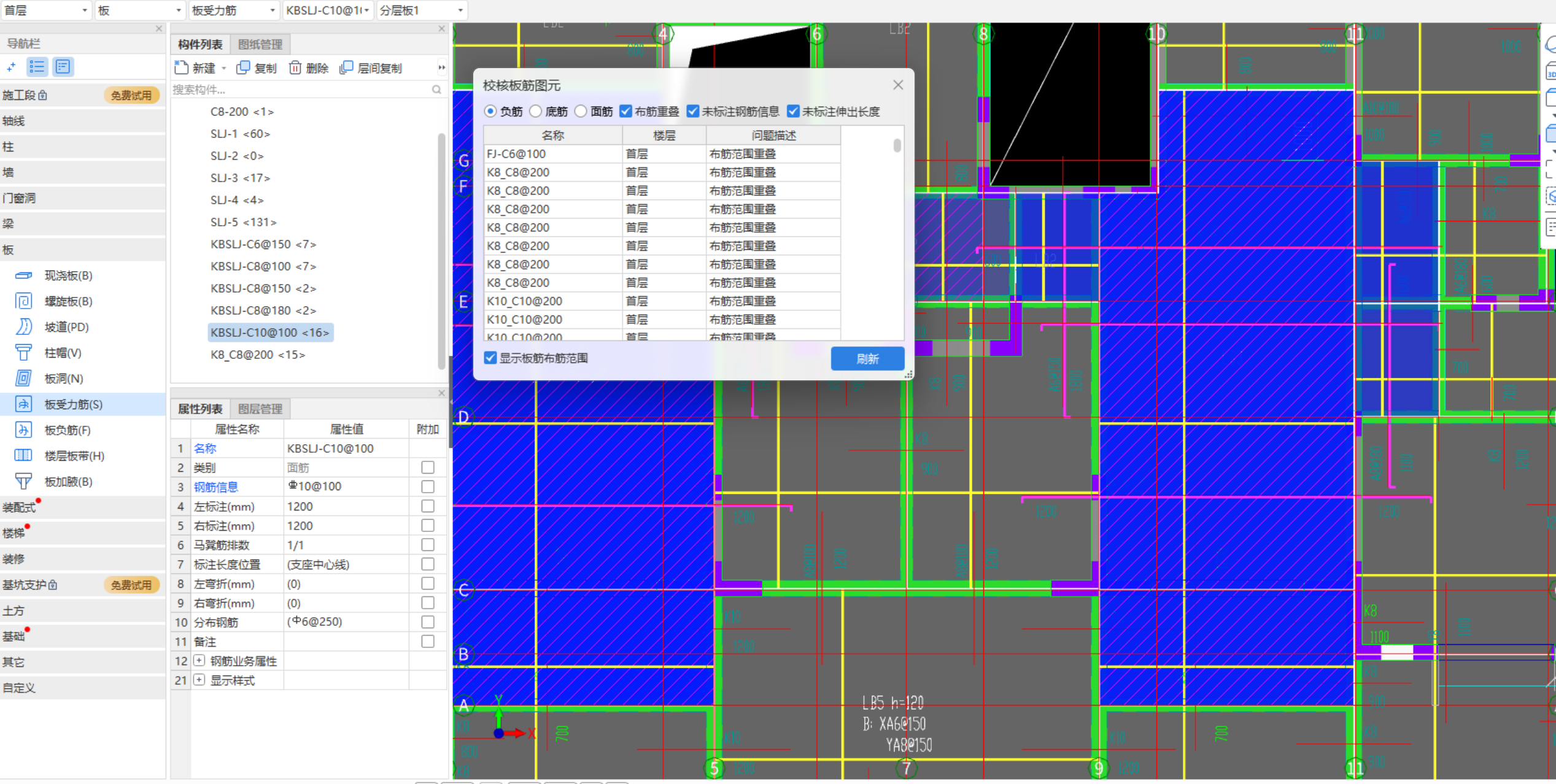Viewport: 1556px width, 784px height.
Task: Click the navigation bar plus icon
Action: [x=11, y=67]
